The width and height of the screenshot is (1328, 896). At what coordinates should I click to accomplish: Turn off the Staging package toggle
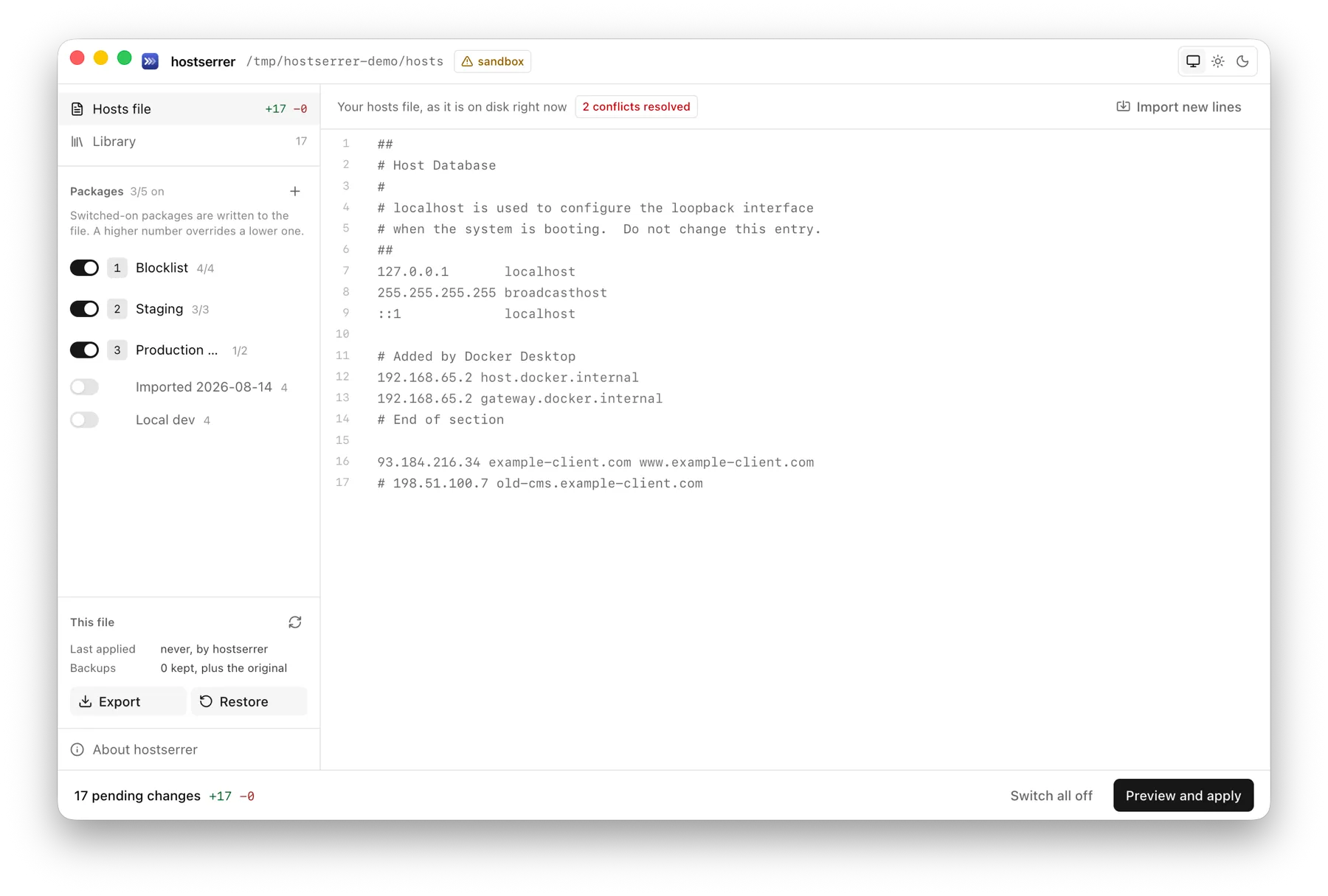[85, 309]
